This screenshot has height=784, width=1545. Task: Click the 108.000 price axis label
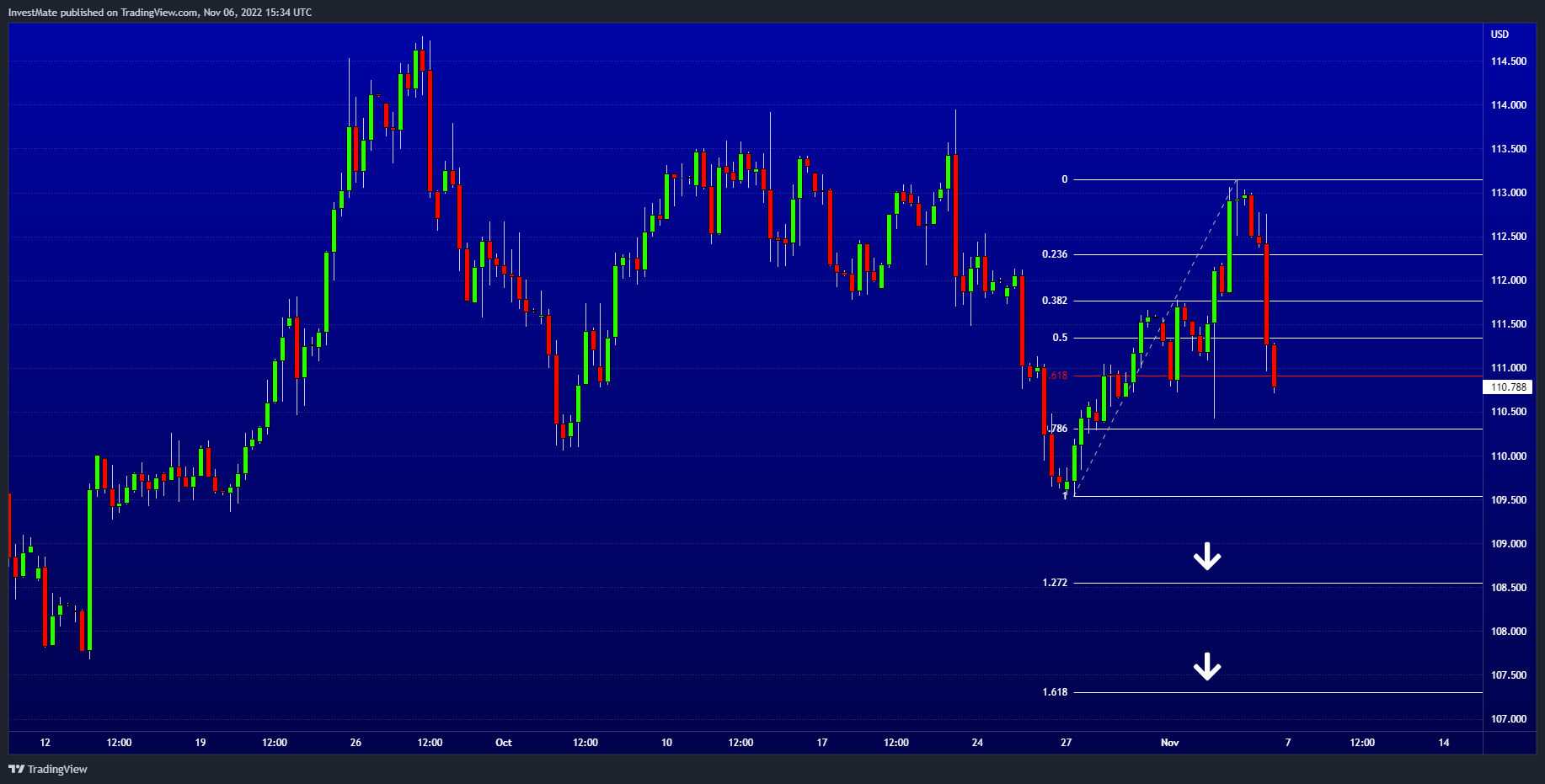1509,632
